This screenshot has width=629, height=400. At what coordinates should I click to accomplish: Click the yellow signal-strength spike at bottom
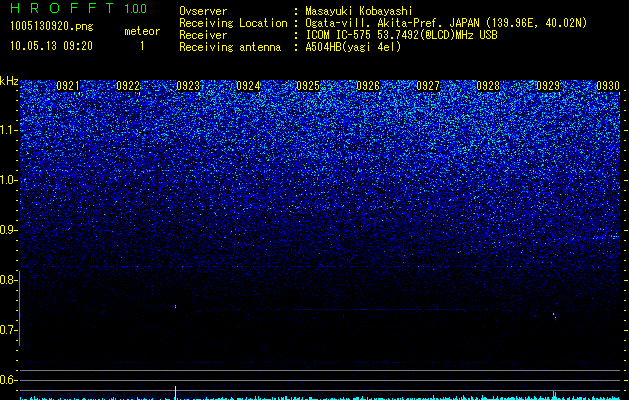[x=175, y=392]
